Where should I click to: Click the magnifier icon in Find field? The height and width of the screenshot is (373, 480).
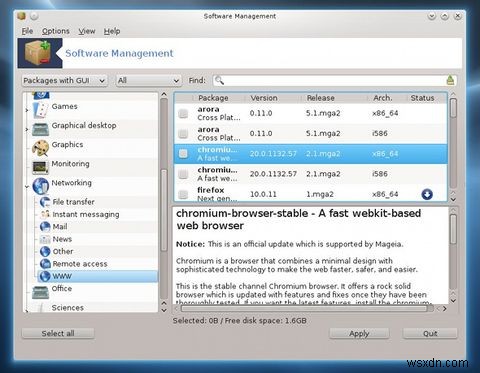pos(219,80)
